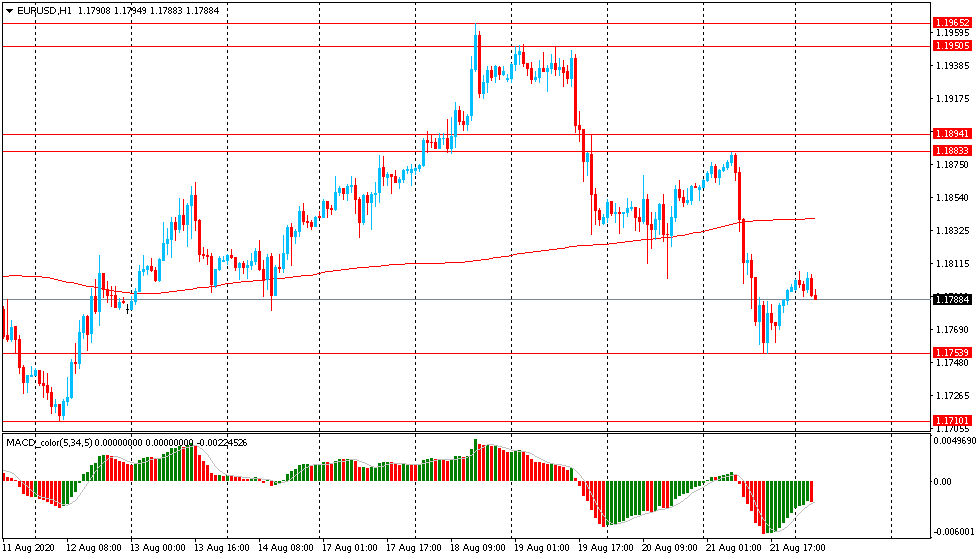Click the -0.006001 MACD scale minimum
This screenshot has width=976, height=559.
click(x=954, y=532)
